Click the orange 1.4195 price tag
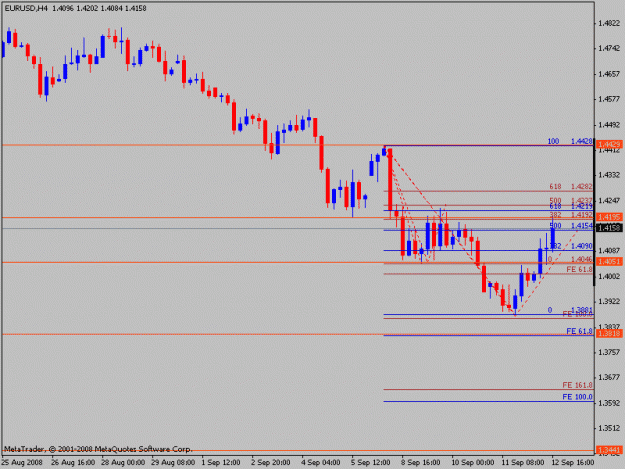 pos(609,217)
